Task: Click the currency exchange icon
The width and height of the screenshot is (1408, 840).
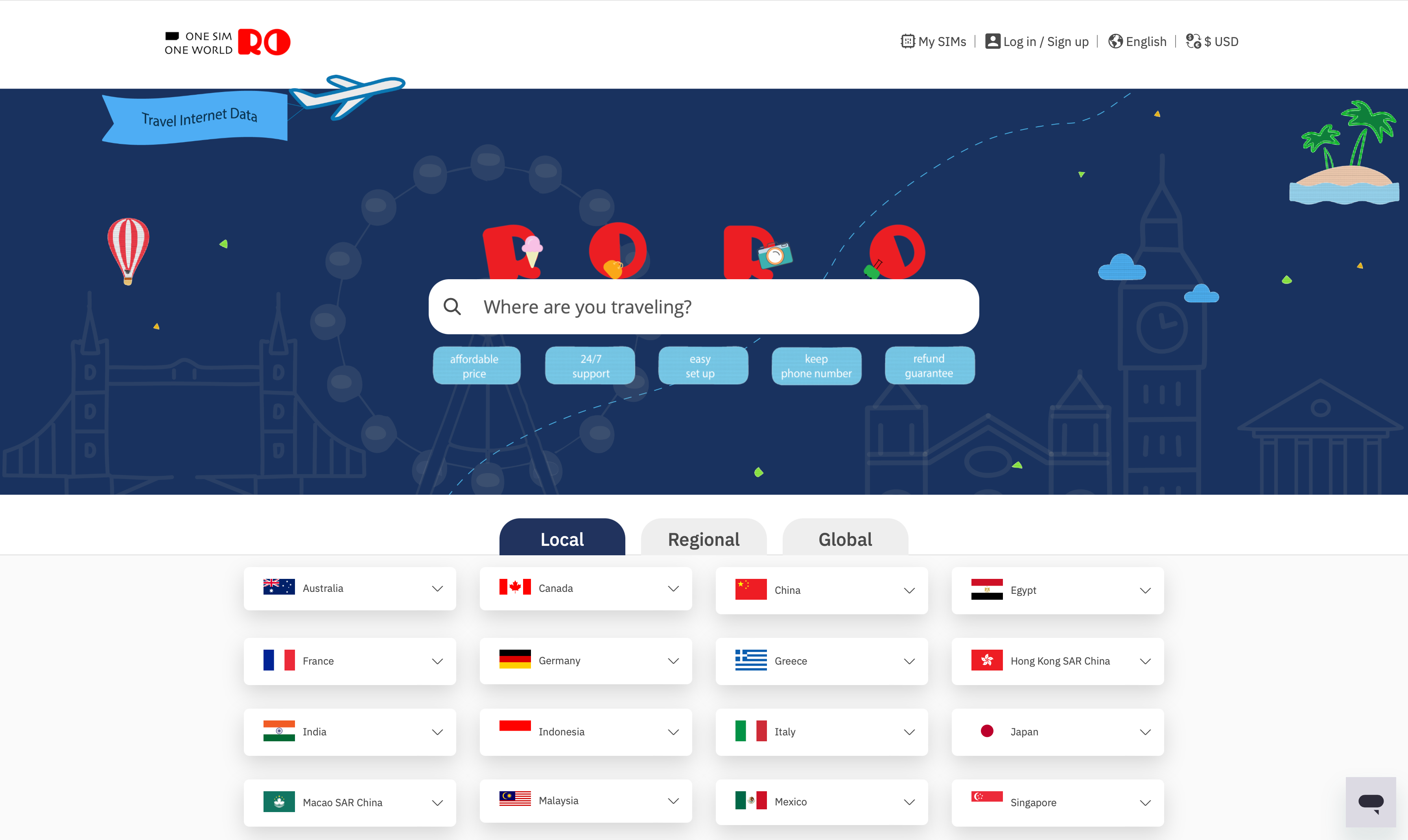Action: (1193, 41)
